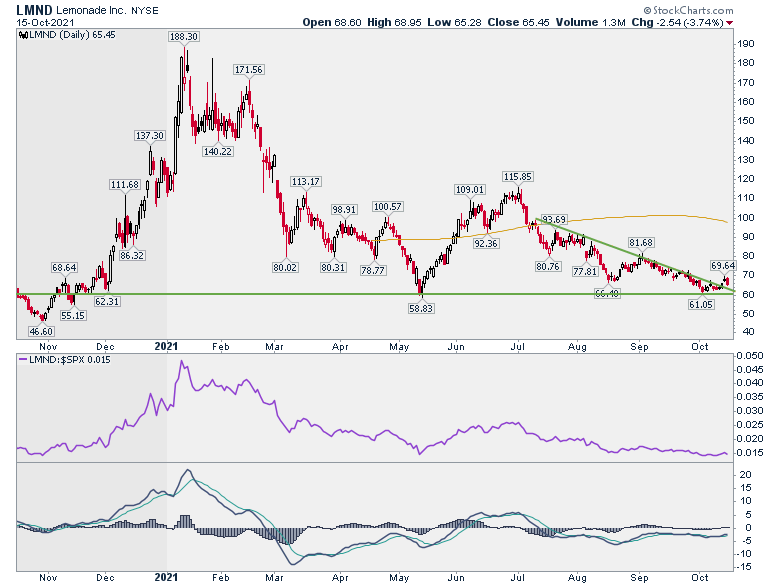Click the 61.05 price label

tap(701, 304)
